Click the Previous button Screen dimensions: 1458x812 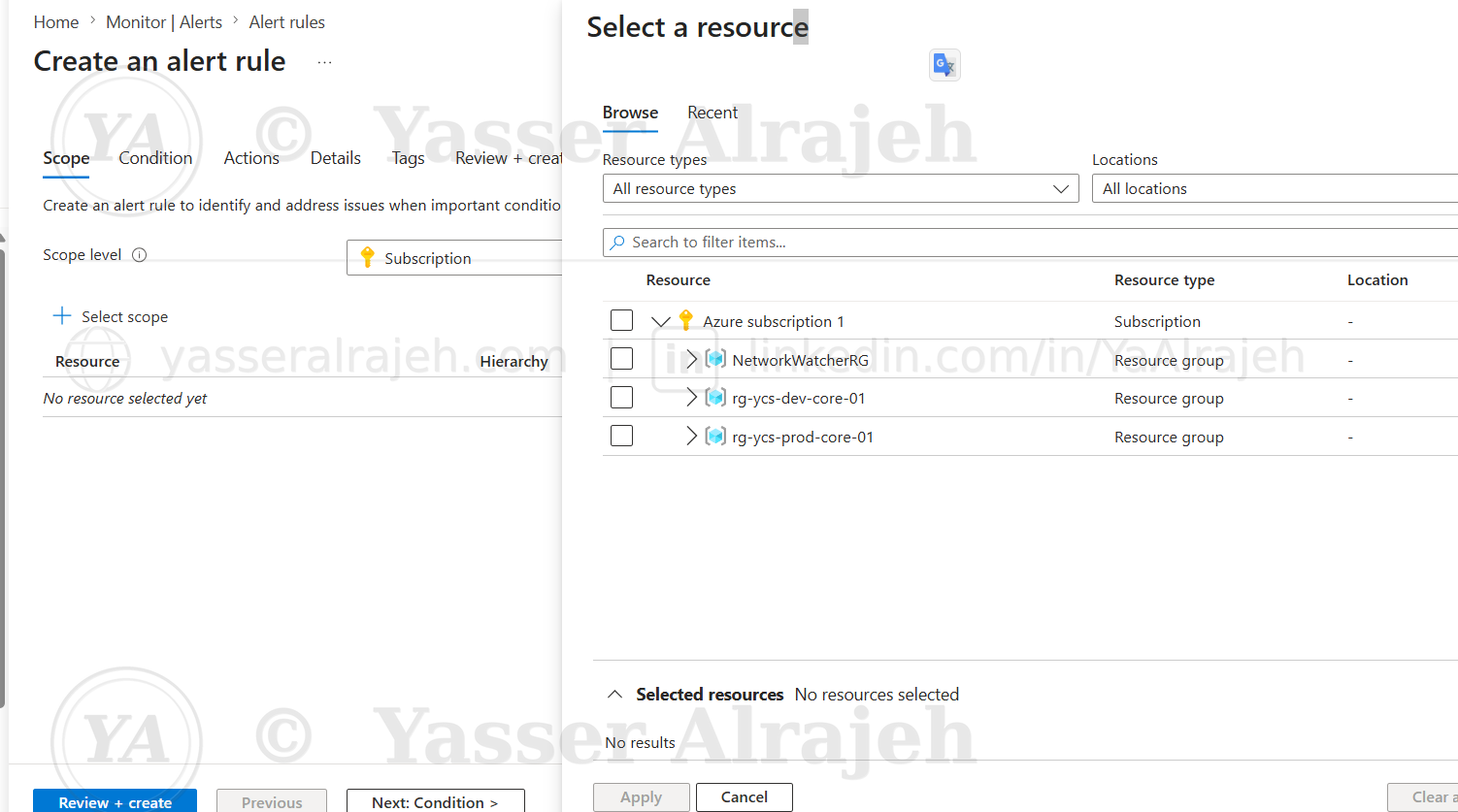point(272,801)
